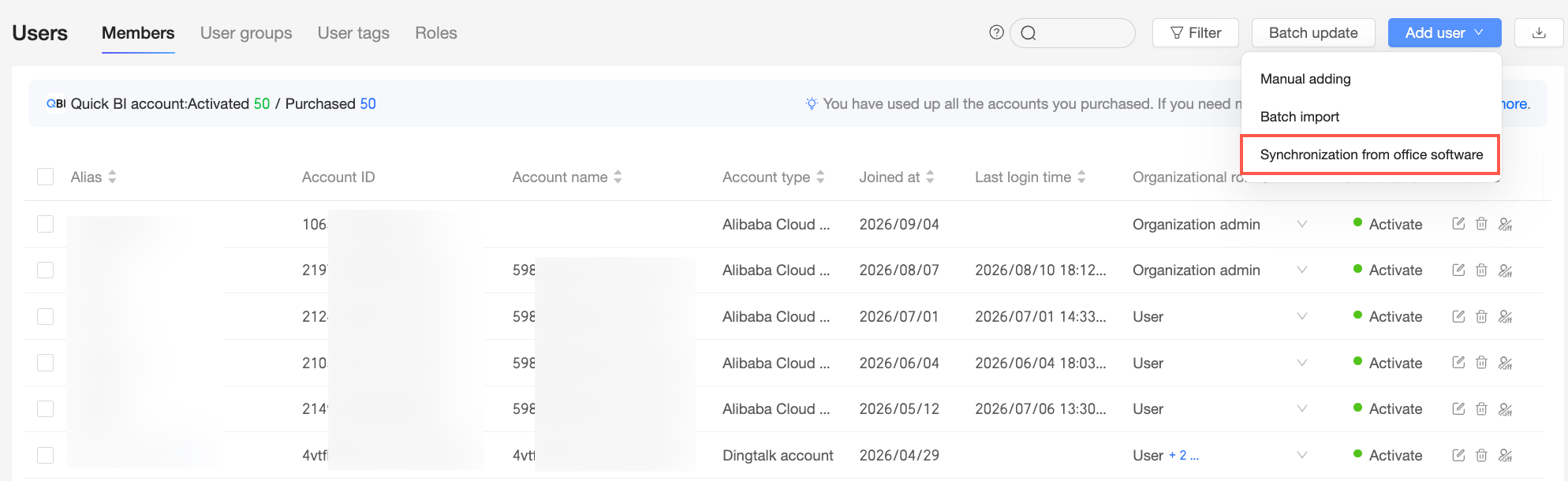Click trash icon for user joined 2026/05/12
The height and width of the screenshot is (481, 1568).
(x=1481, y=408)
